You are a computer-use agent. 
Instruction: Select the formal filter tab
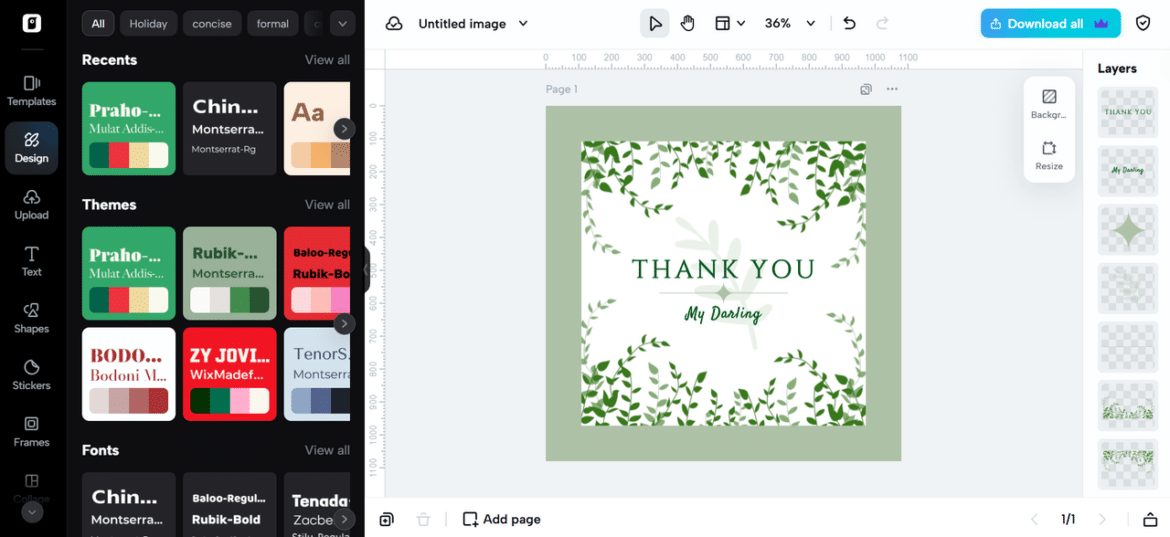(x=272, y=23)
